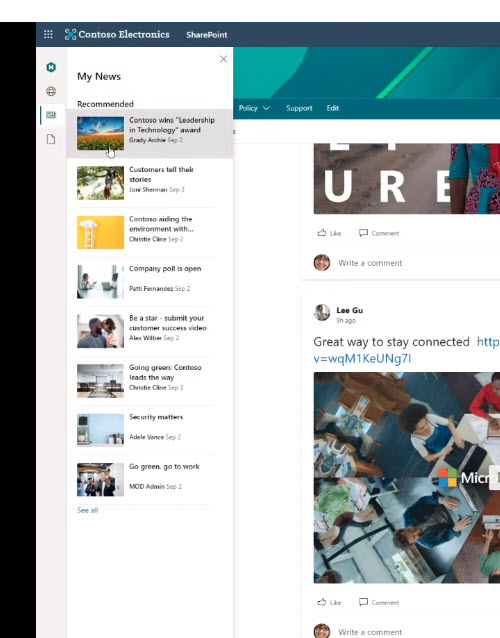Click Adele Vance author name
Viewport: 500px width, 638px height.
pyautogui.click(x=146, y=437)
